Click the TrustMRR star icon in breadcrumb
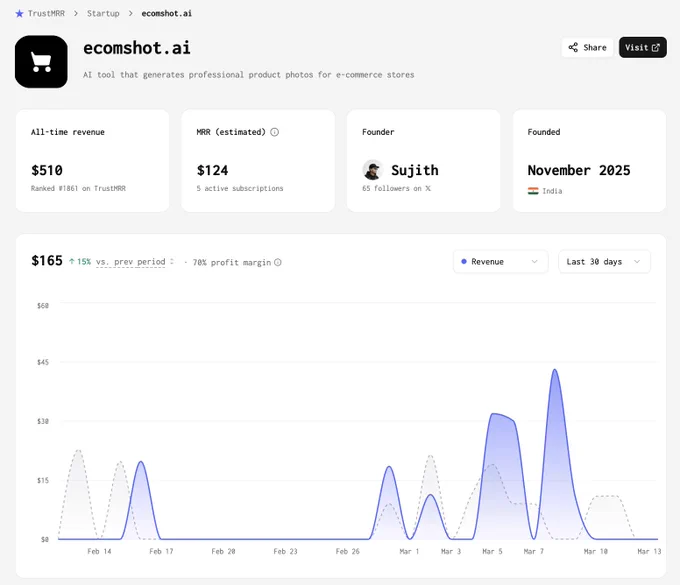680x585 pixels. (19, 14)
